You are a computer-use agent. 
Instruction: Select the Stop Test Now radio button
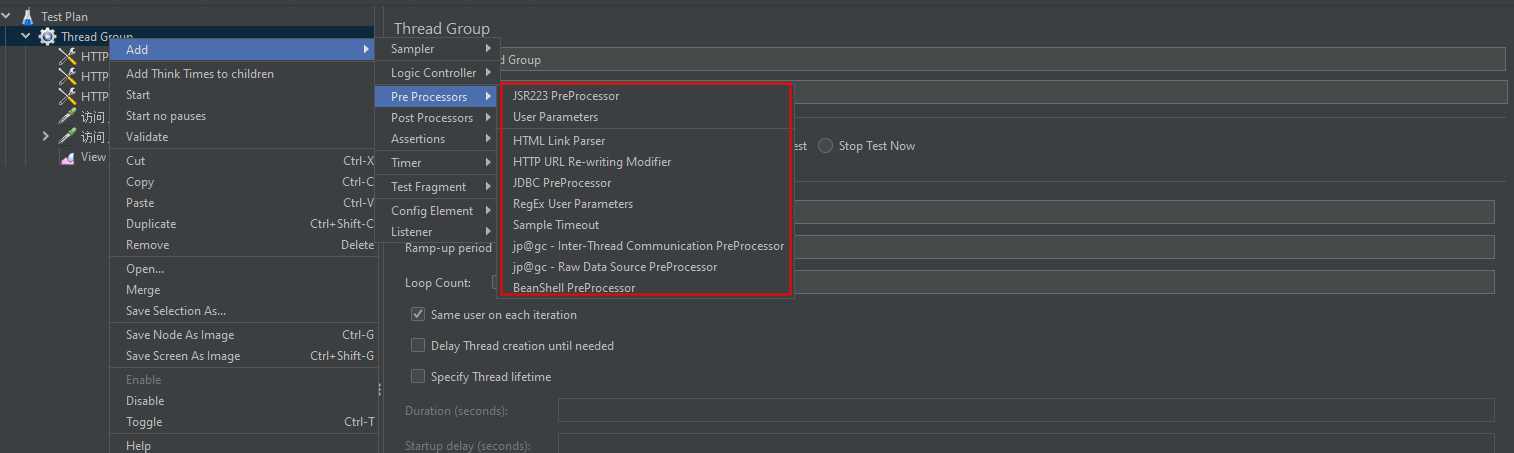coord(826,146)
